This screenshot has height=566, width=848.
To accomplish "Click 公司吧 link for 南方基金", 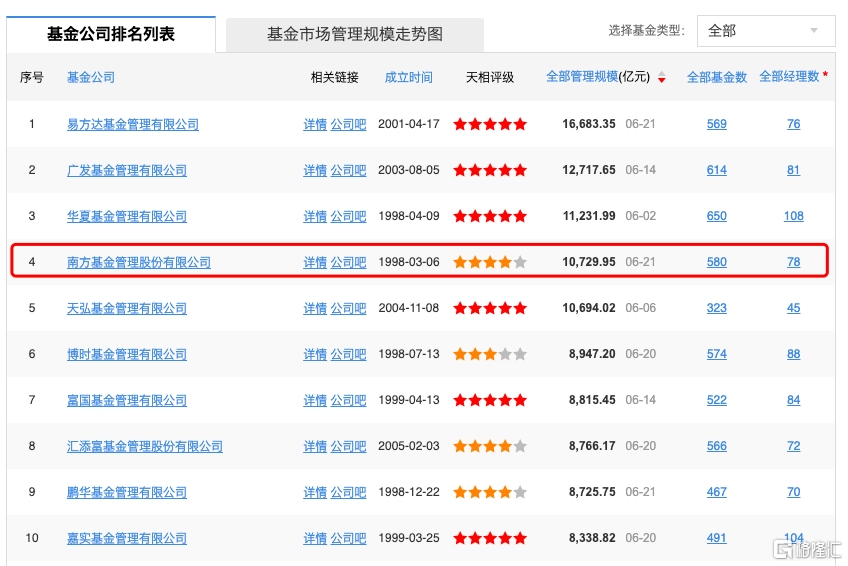I will coord(348,262).
